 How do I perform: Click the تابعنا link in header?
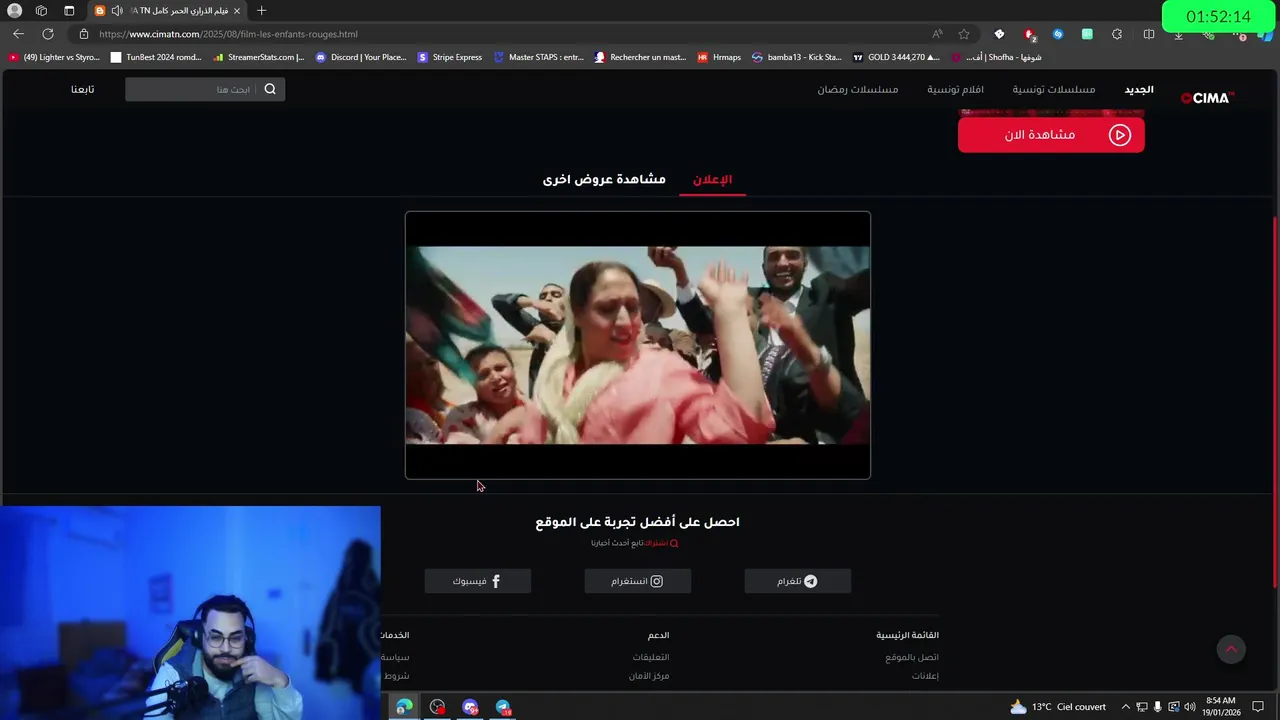click(82, 90)
